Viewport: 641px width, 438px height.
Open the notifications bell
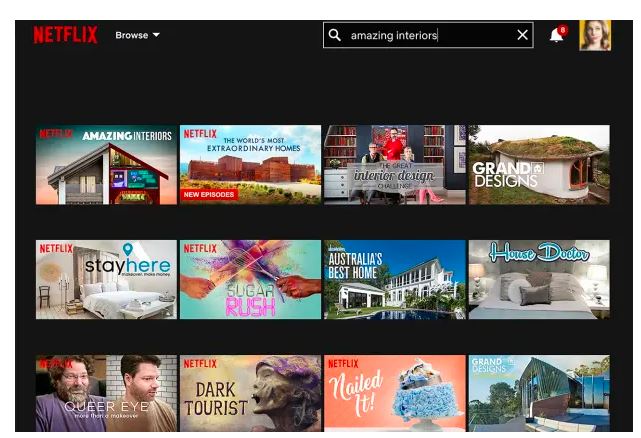point(558,35)
